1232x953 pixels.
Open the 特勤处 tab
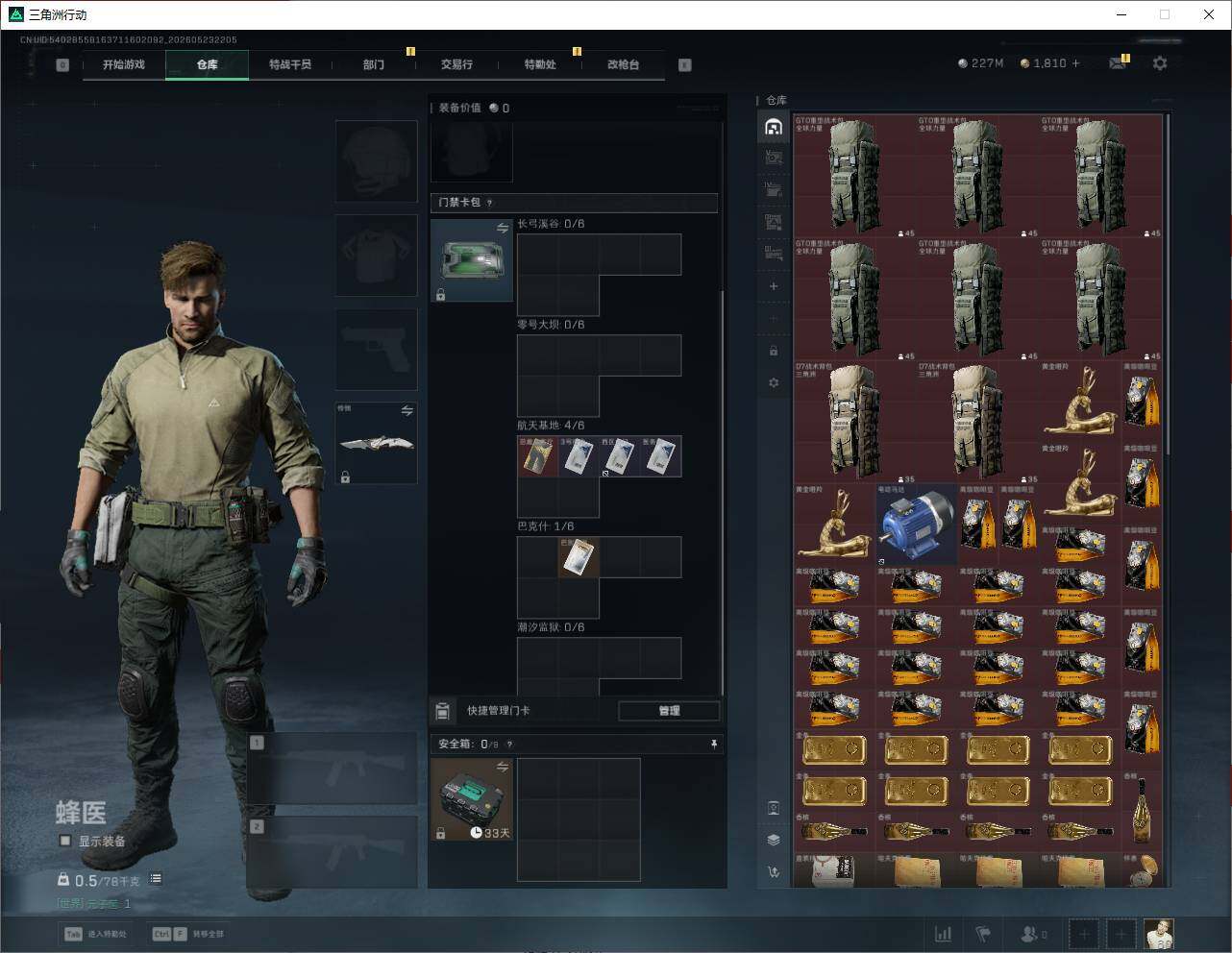(540, 64)
